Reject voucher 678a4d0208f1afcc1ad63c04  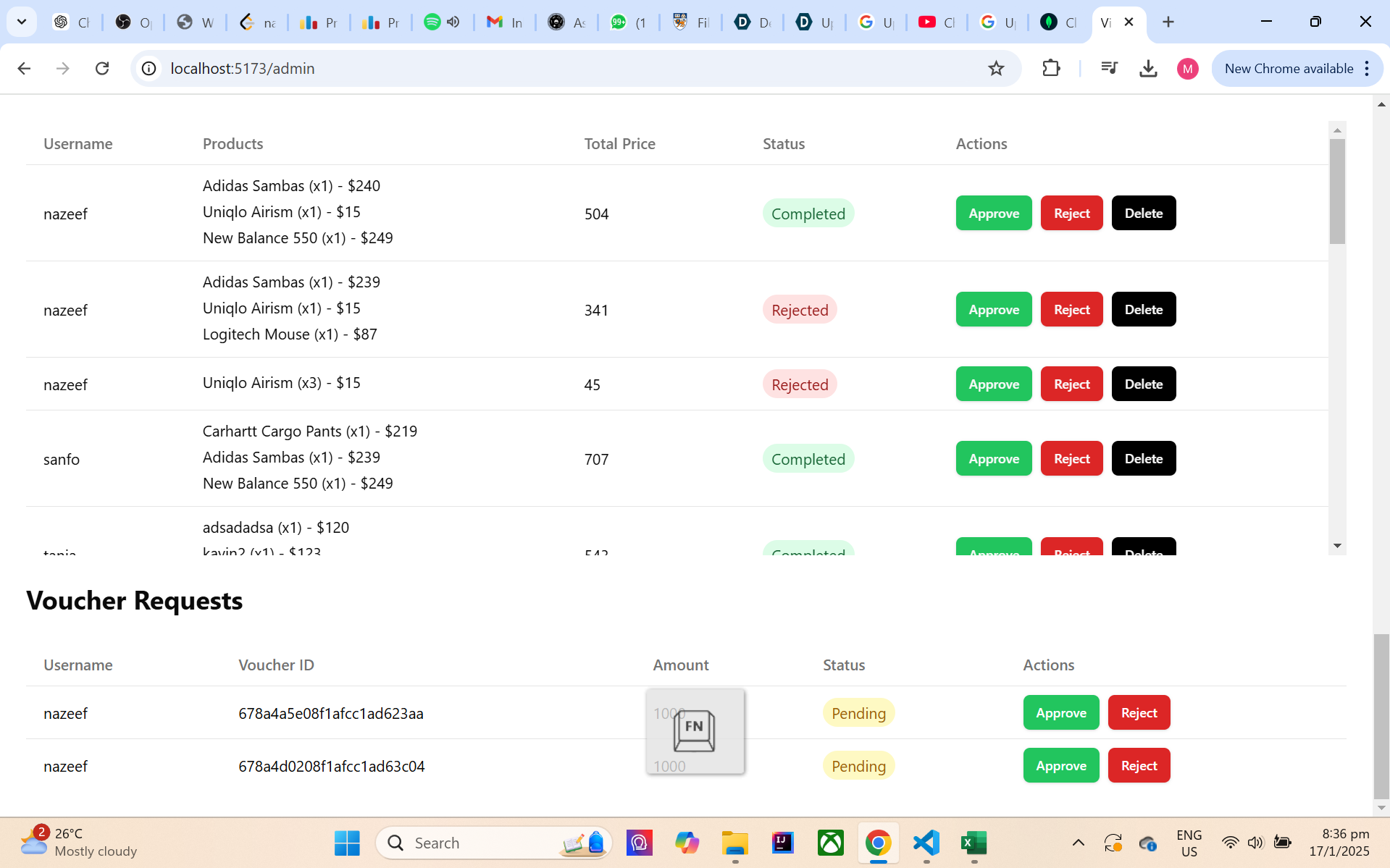(x=1139, y=765)
